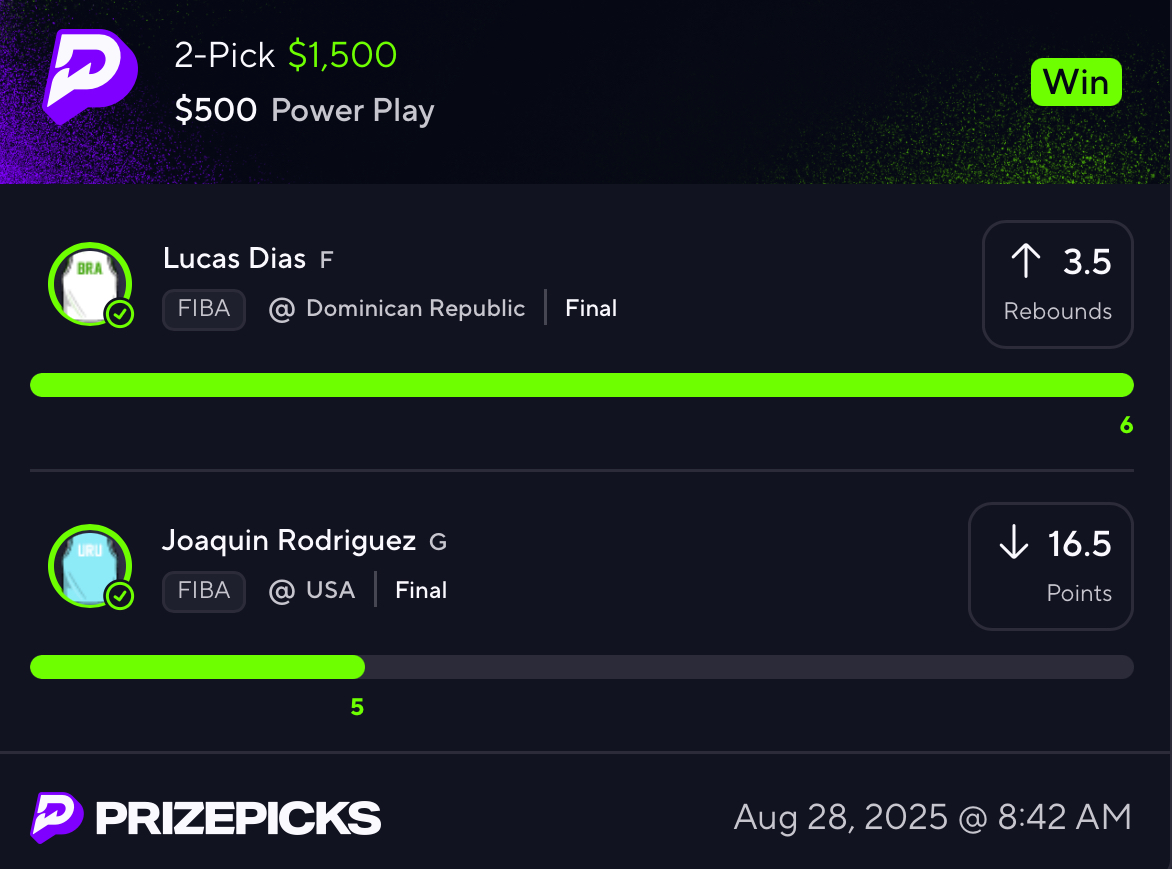Click the green Win badge
This screenshot has height=869, width=1172.
tap(1076, 81)
